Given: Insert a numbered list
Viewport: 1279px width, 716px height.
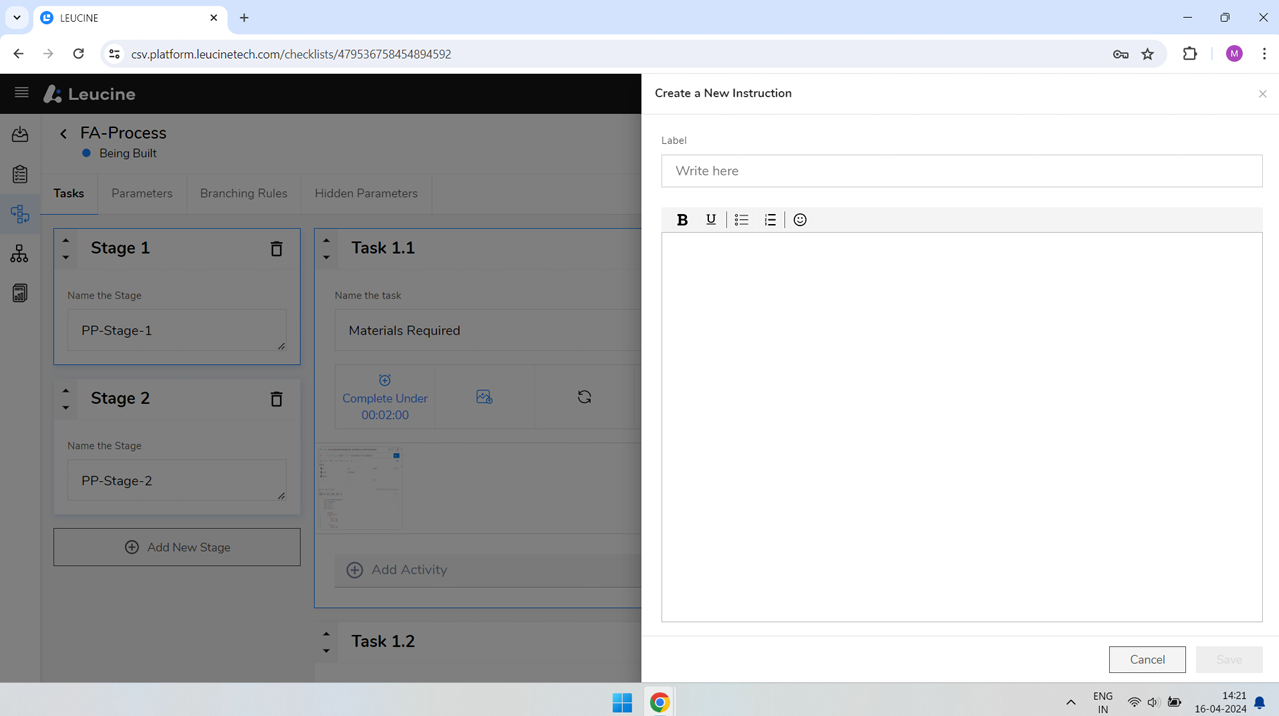Looking at the screenshot, I should point(770,220).
